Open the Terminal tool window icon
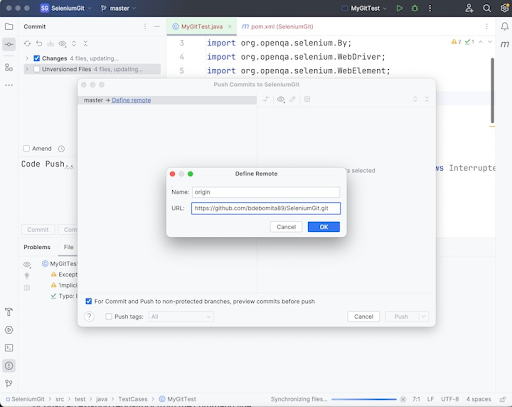Viewport: 512px width, 407px height. point(9,348)
